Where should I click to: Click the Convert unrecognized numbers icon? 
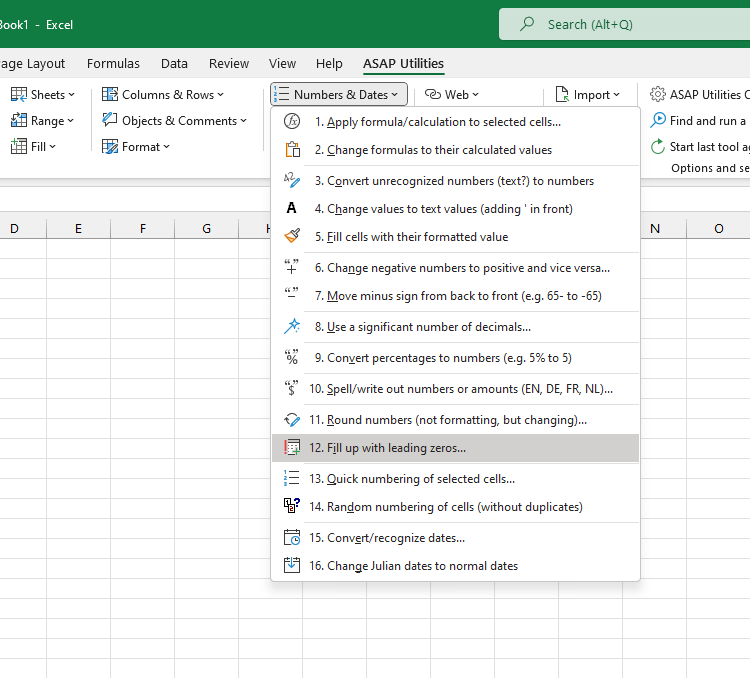click(292, 180)
